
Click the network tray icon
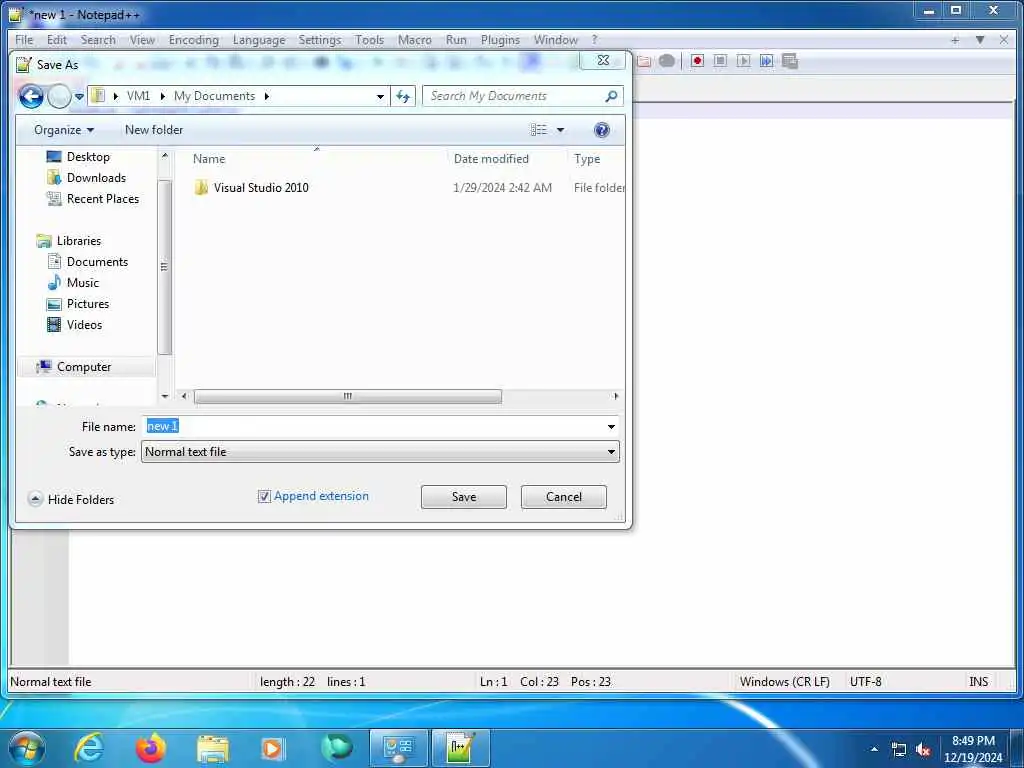pos(899,750)
